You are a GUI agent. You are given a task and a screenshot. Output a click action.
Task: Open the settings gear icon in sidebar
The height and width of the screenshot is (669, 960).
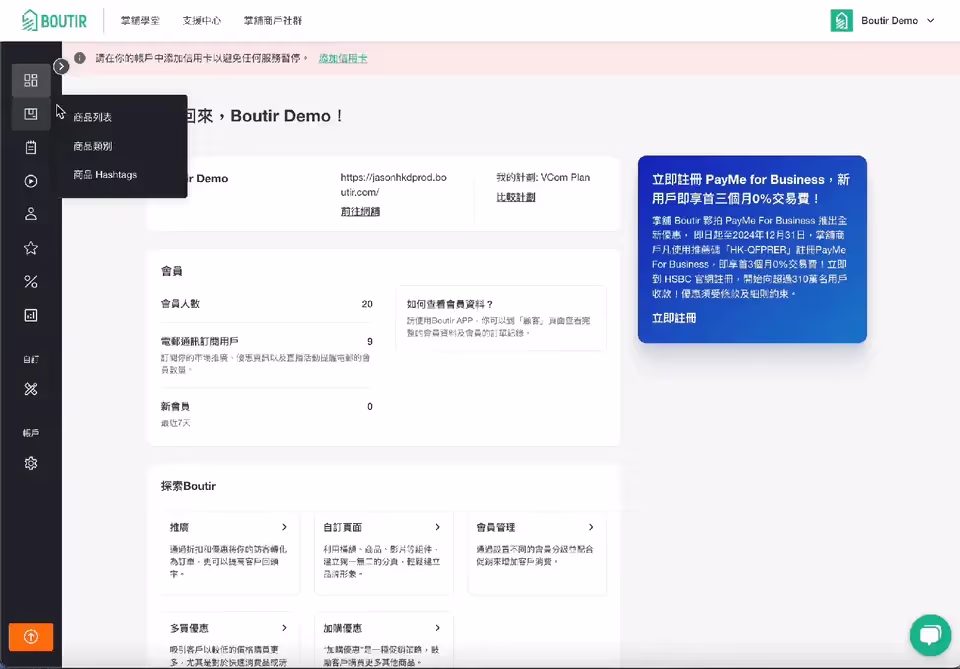(31, 463)
